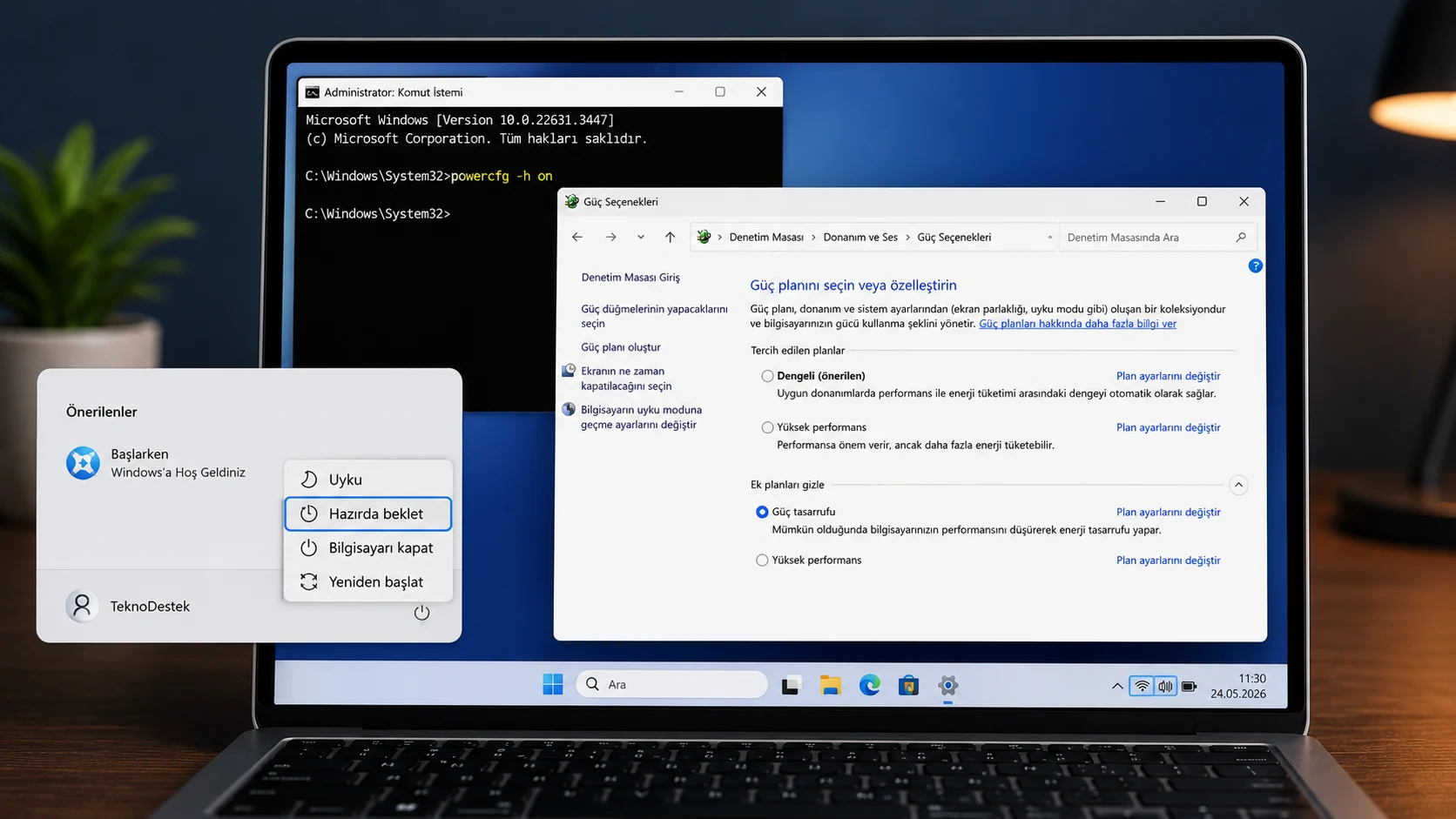
Task: Open Güç planı oluştur link
Action: pos(621,346)
